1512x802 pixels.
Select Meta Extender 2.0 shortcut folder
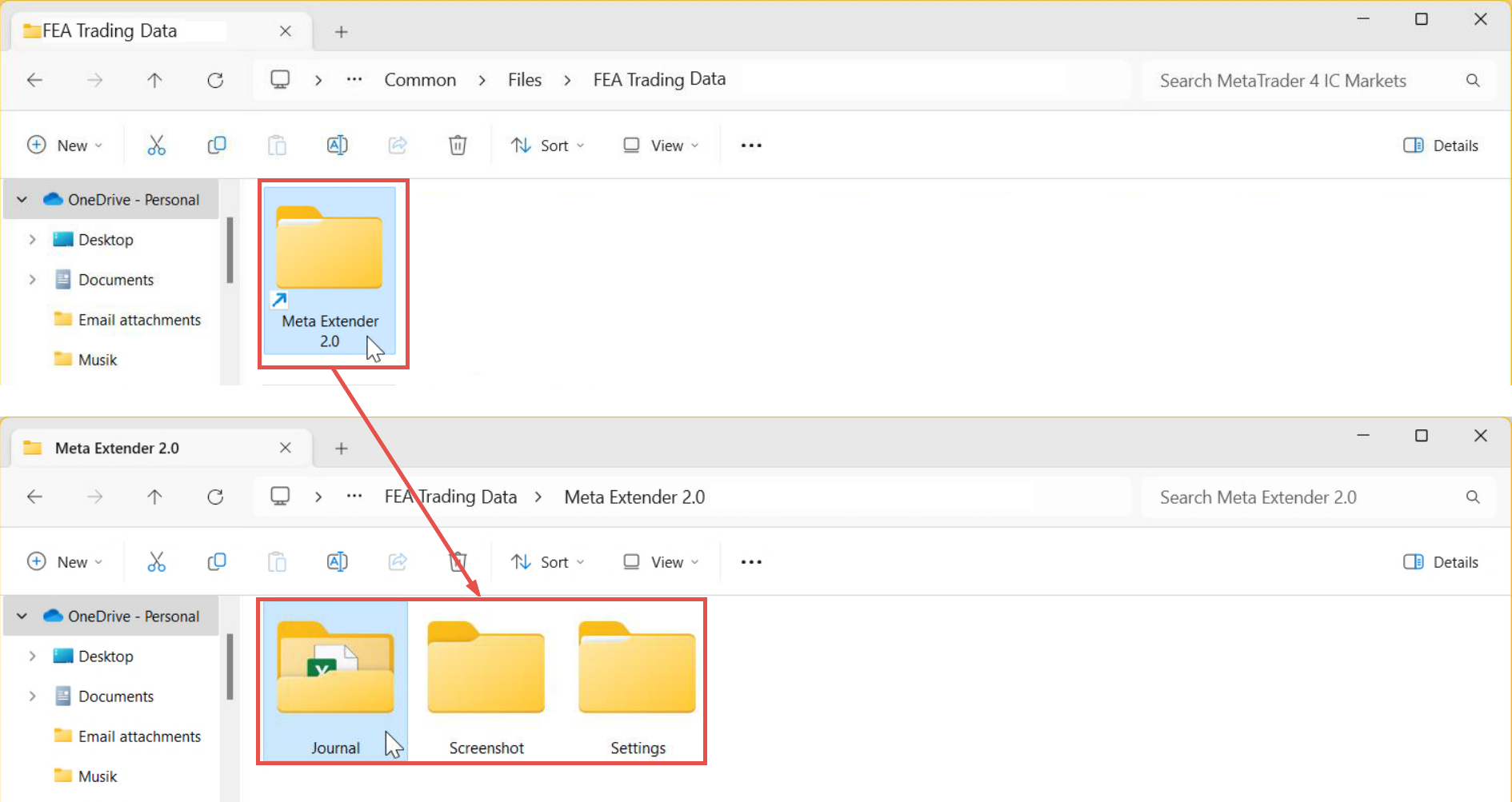(330, 272)
